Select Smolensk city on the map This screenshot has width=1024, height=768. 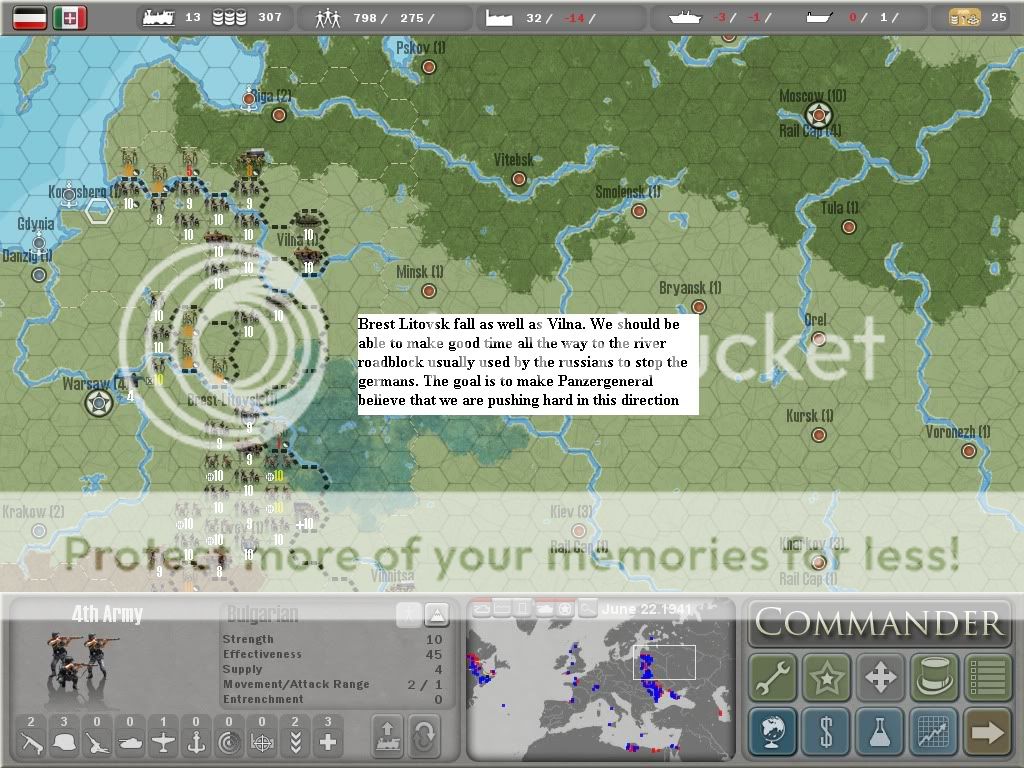639,211
